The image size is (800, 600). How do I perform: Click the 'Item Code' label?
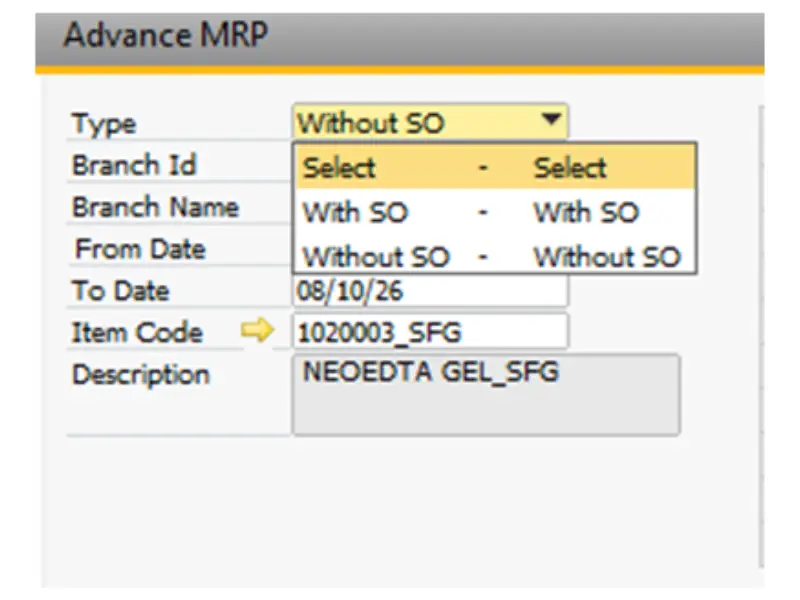137,333
